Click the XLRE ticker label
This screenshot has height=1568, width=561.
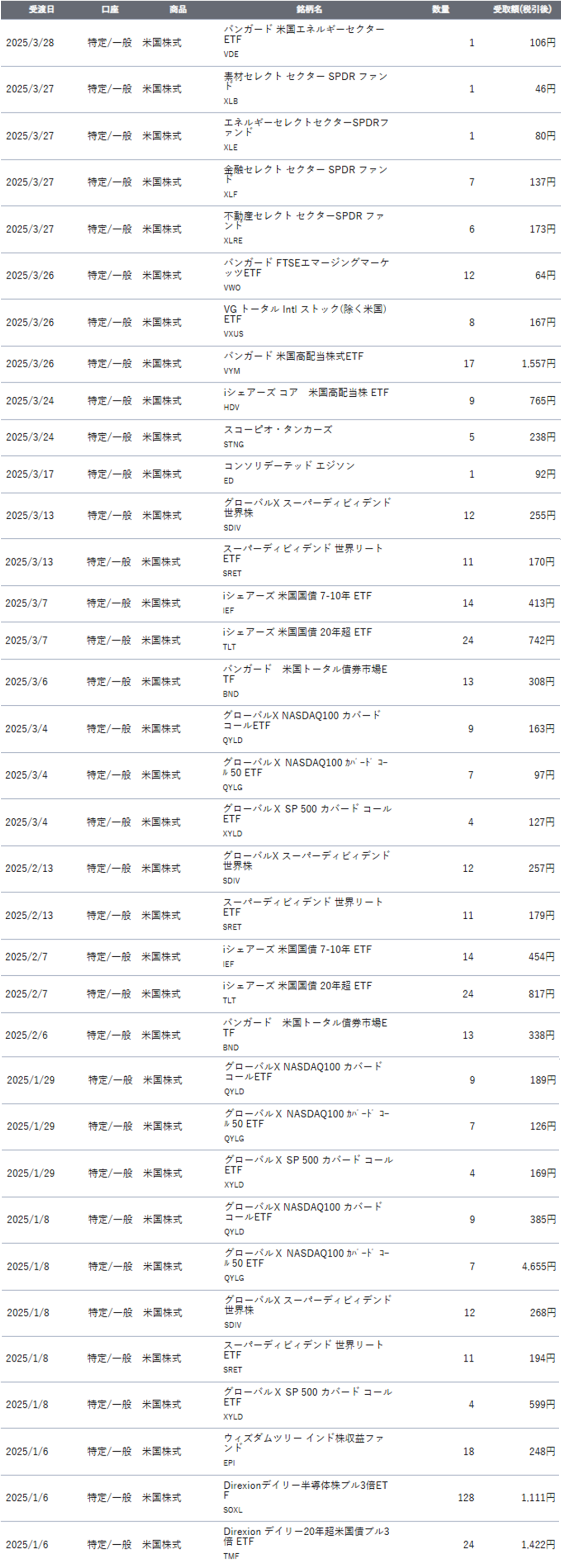click(x=233, y=240)
